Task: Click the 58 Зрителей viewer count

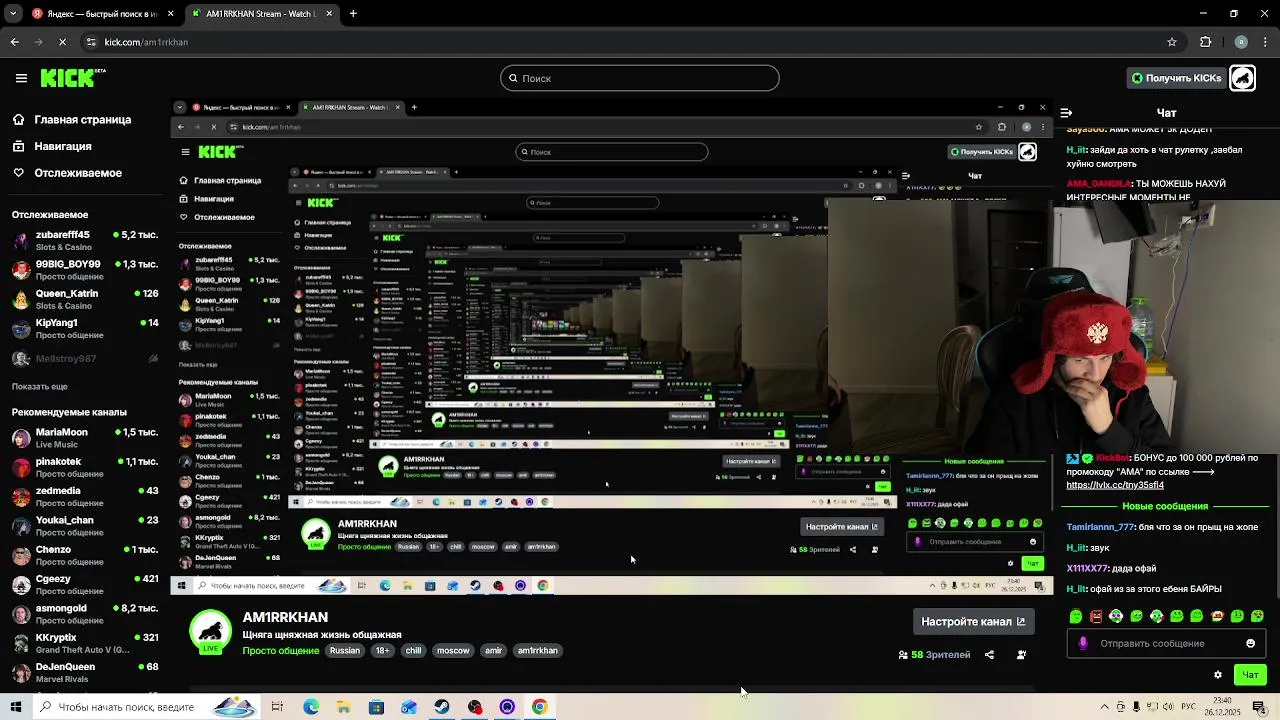Action: 934,655
